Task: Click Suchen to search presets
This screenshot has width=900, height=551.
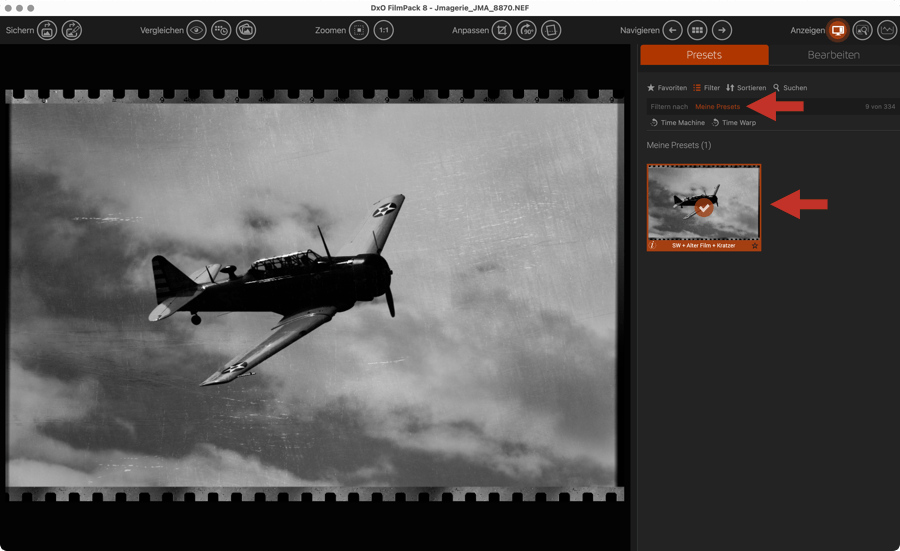Action: pos(790,88)
